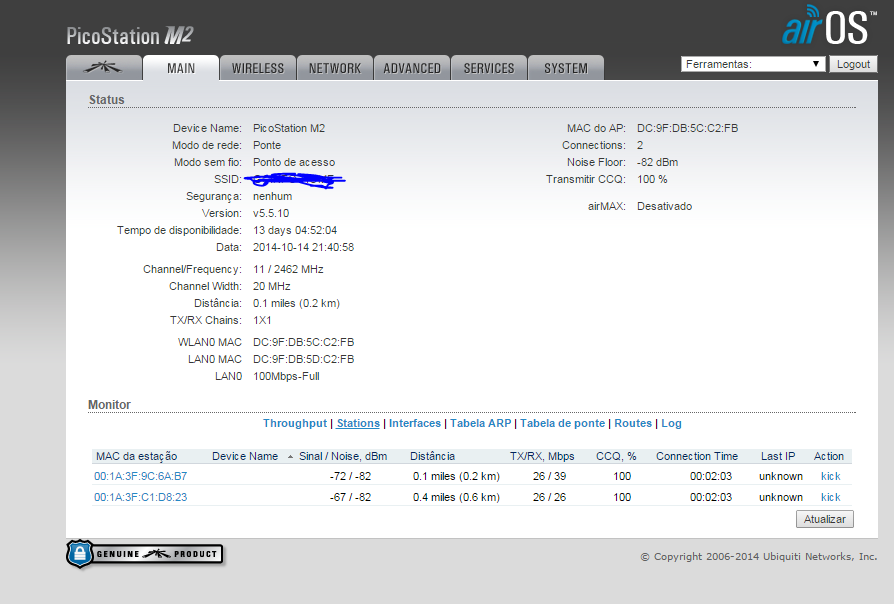Click the Transmitir CCQ value 100 %
The width and height of the screenshot is (894, 604).
click(x=652, y=180)
